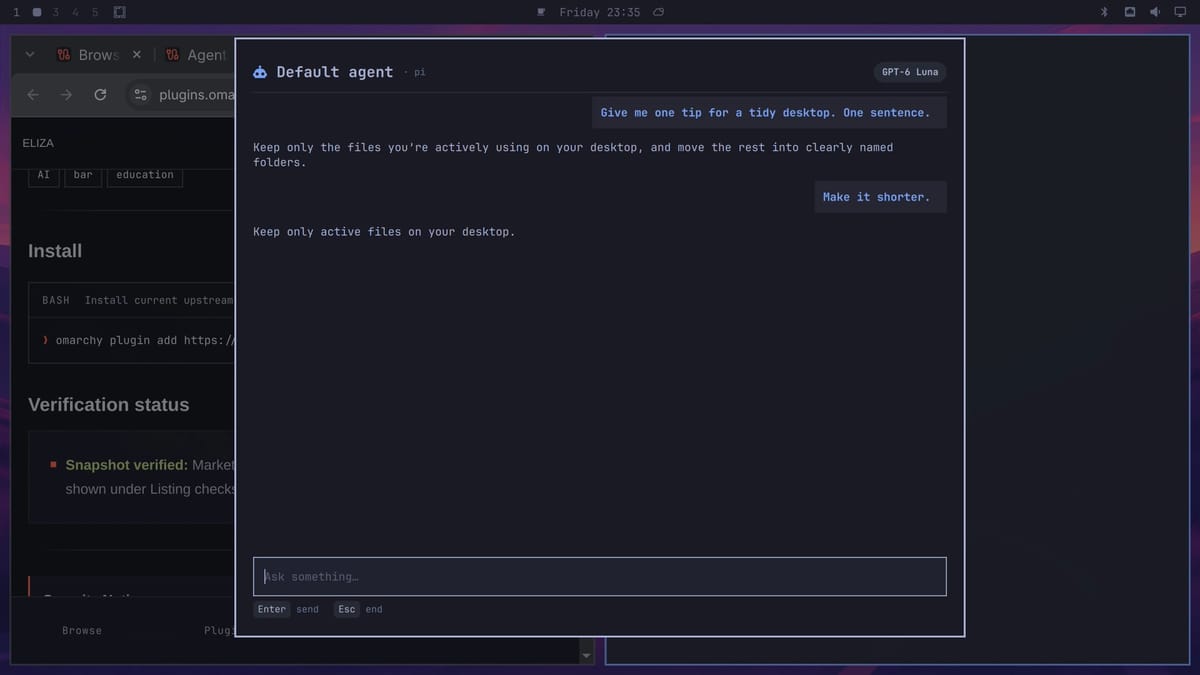
Task: Click the reply 'Keep only active files on your desktop.'
Action: (384, 232)
